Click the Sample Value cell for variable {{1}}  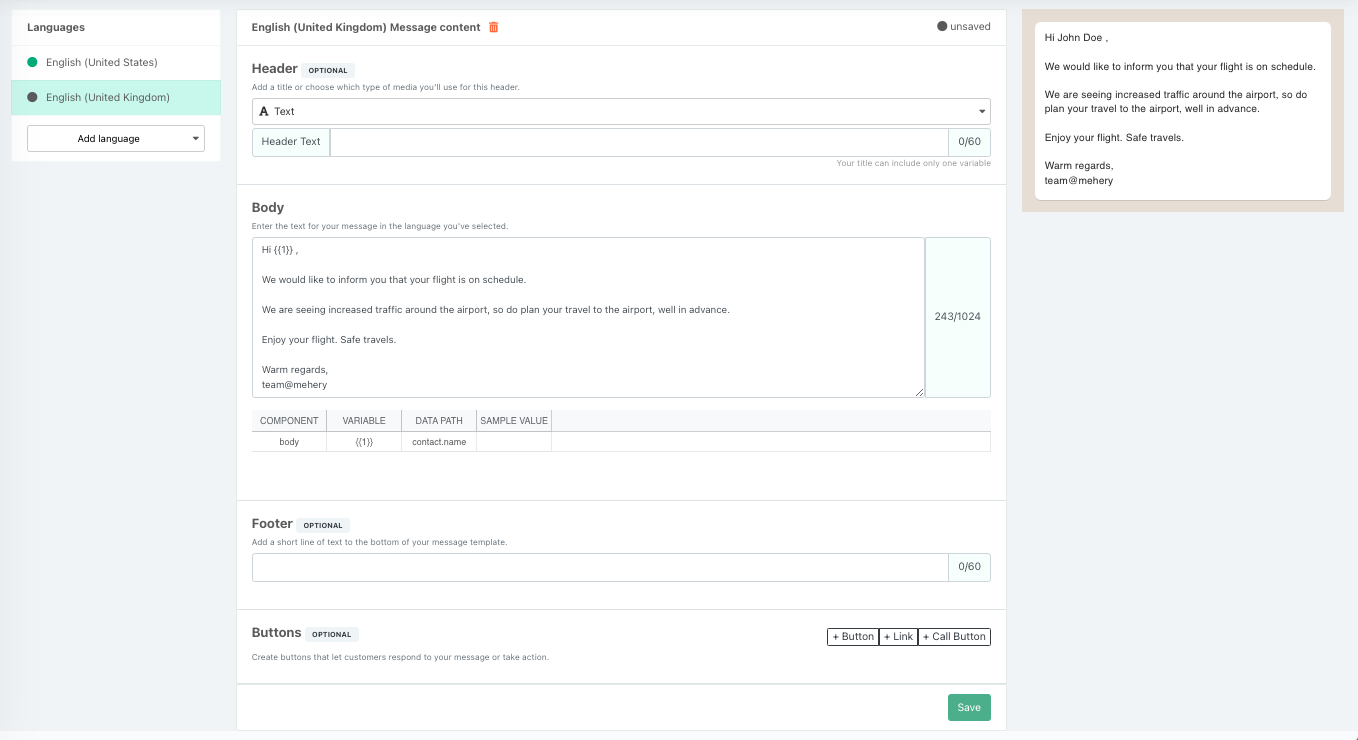click(x=513, y=441)
